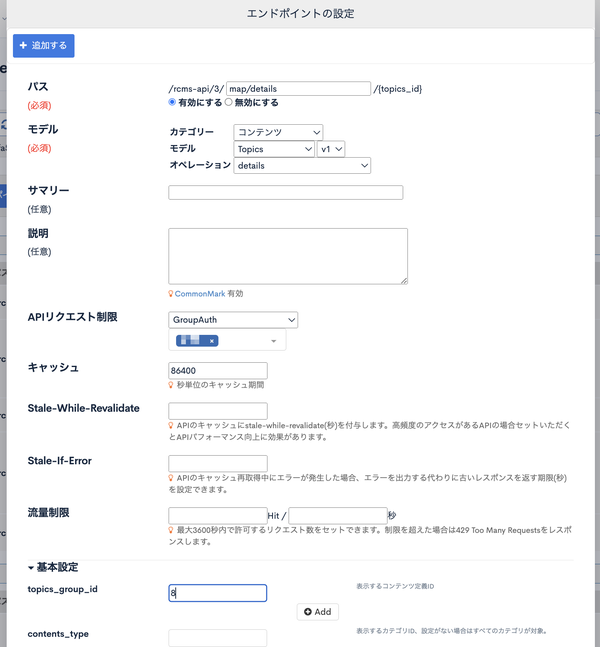Open the モデル dropdown showing Topics

[274, 149]
